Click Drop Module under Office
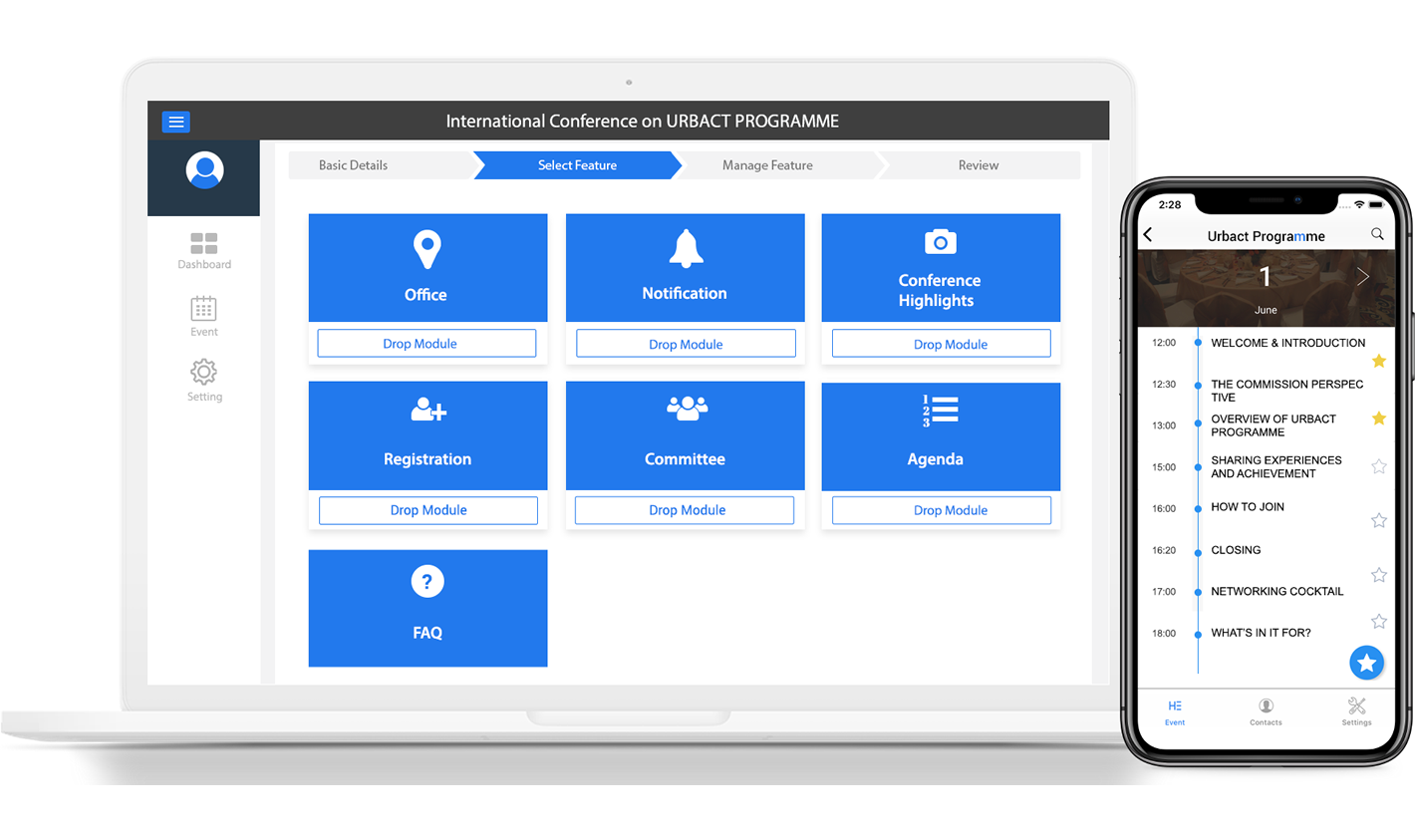1415x840 pixels. [426, 344]
